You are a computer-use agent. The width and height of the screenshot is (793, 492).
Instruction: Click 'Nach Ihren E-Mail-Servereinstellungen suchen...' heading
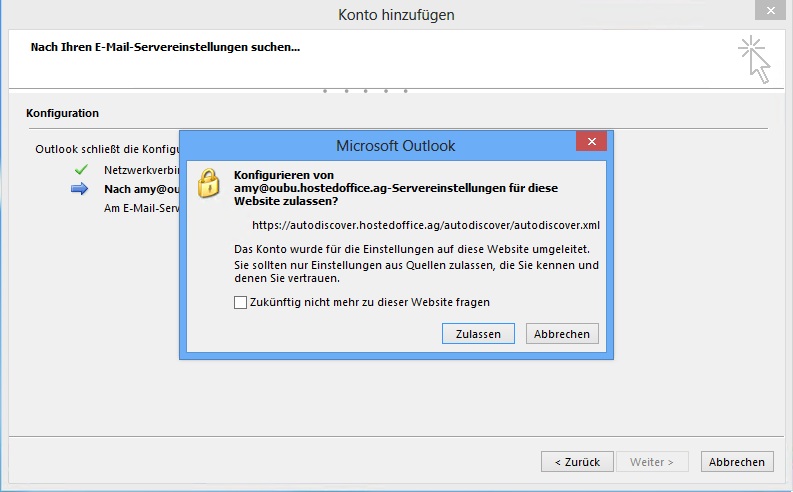(x=165, y=47)
